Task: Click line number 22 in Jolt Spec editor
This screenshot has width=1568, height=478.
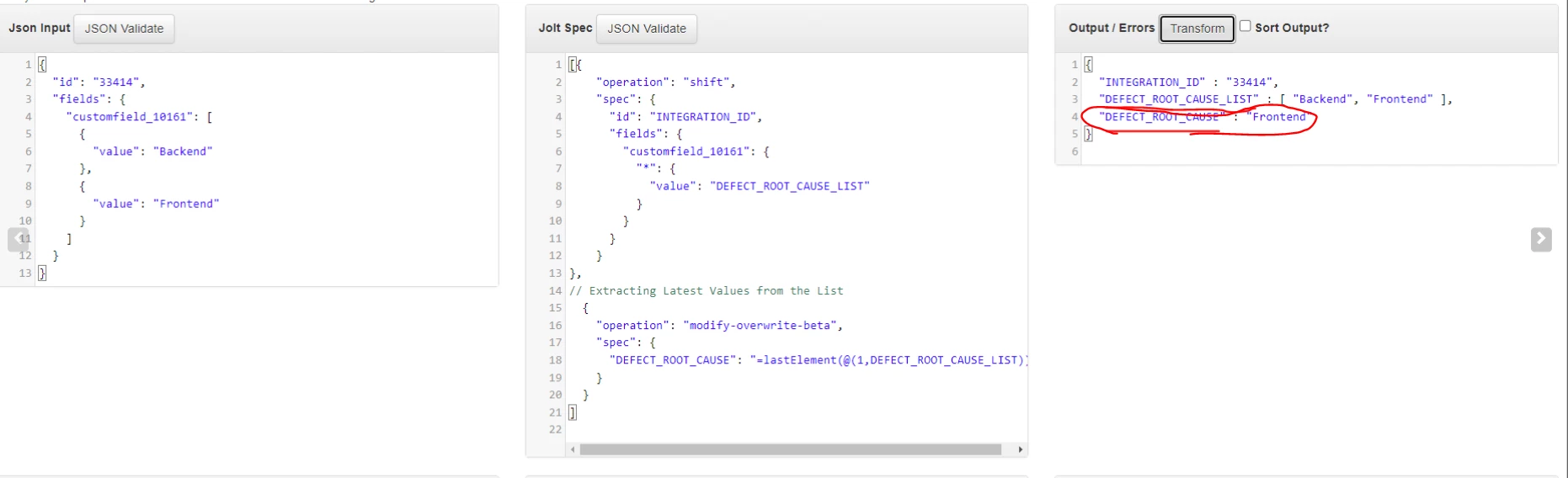Action: tap(555, 429)
